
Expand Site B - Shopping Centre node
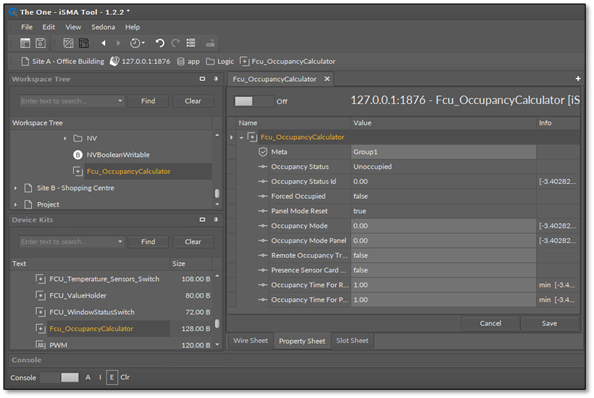16,188
